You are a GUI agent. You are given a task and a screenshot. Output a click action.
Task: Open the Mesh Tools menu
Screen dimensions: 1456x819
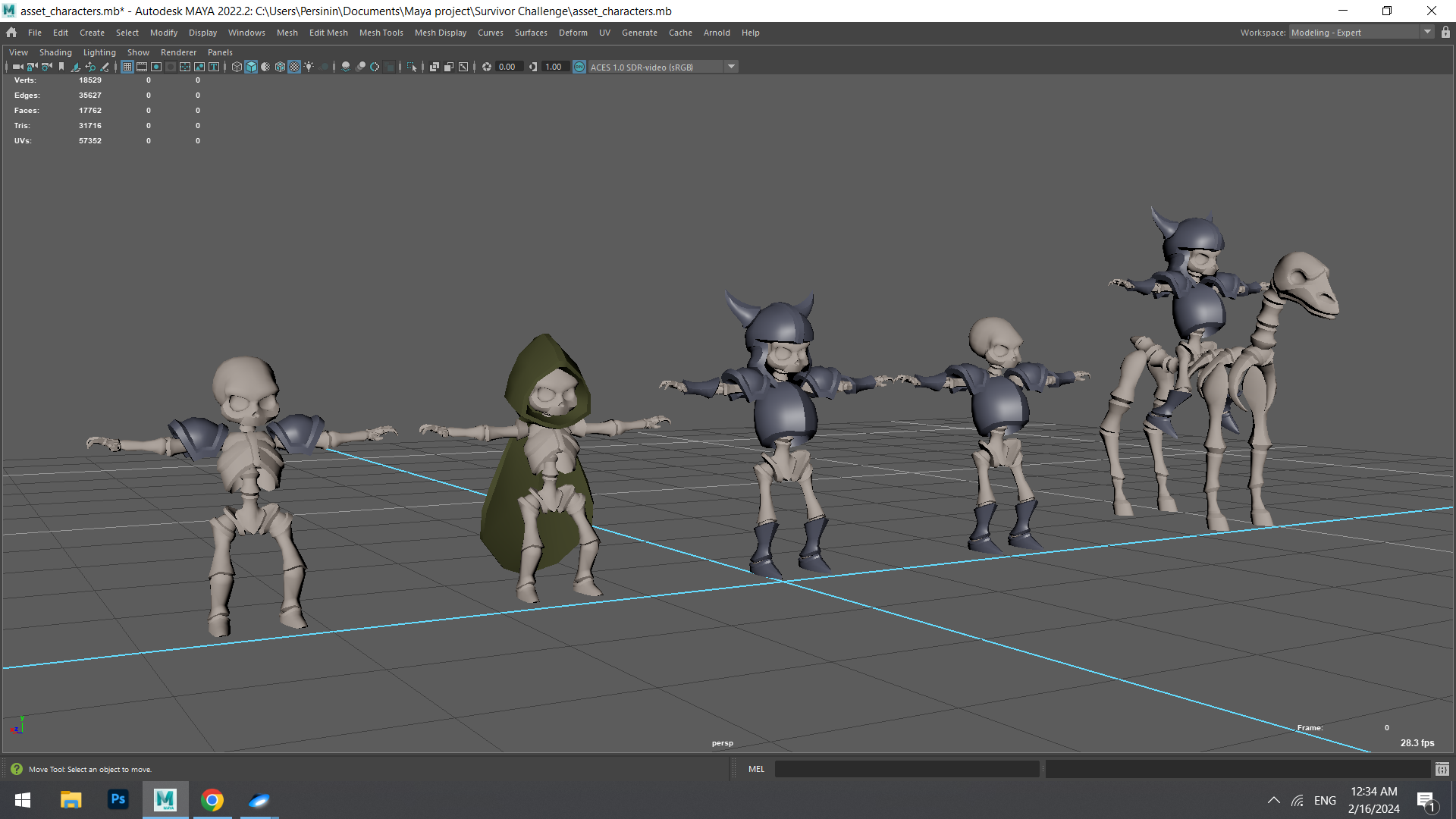381,33
